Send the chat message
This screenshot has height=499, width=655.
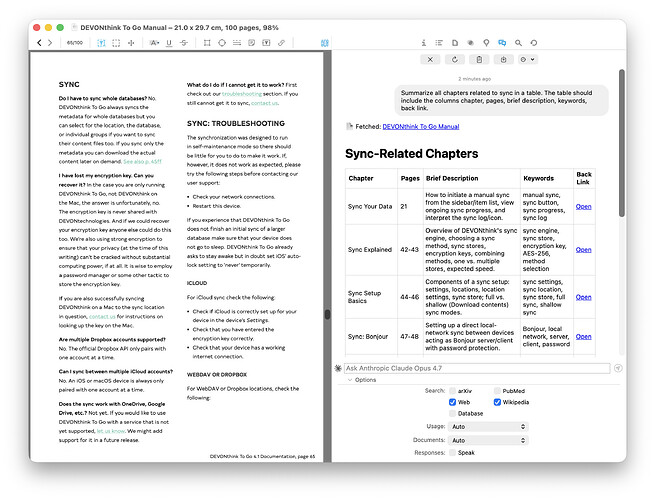pyautogui.click(x=618, y=368)
